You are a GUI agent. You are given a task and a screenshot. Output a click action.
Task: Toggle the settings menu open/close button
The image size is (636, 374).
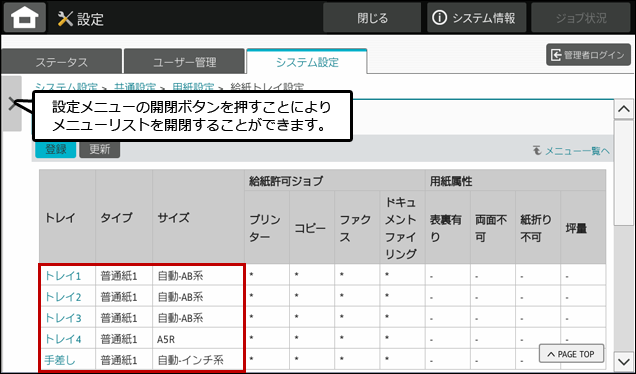tap(12, 104)
